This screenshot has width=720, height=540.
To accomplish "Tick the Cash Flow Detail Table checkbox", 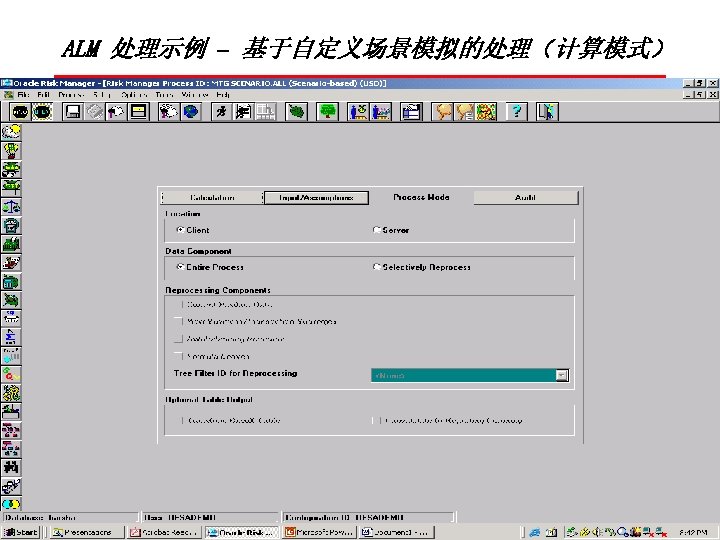I will pos(179,420).
